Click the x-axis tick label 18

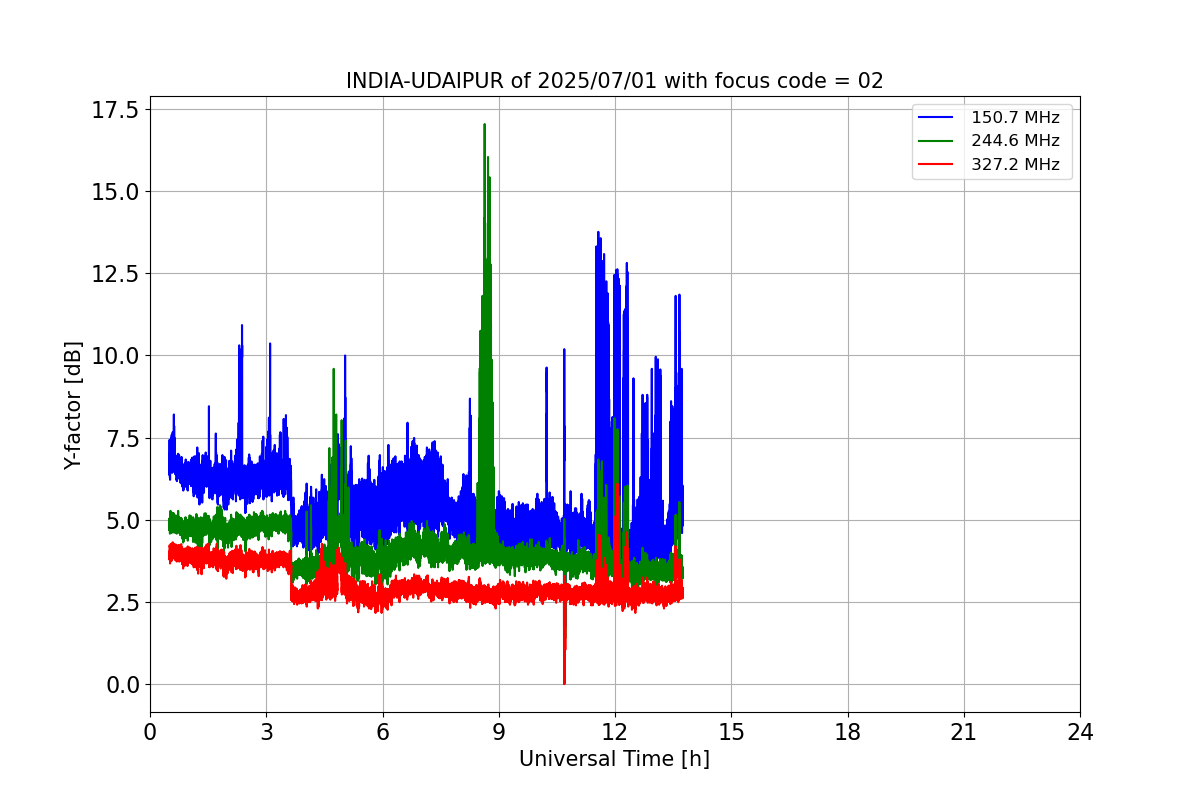tap(848, 732)
